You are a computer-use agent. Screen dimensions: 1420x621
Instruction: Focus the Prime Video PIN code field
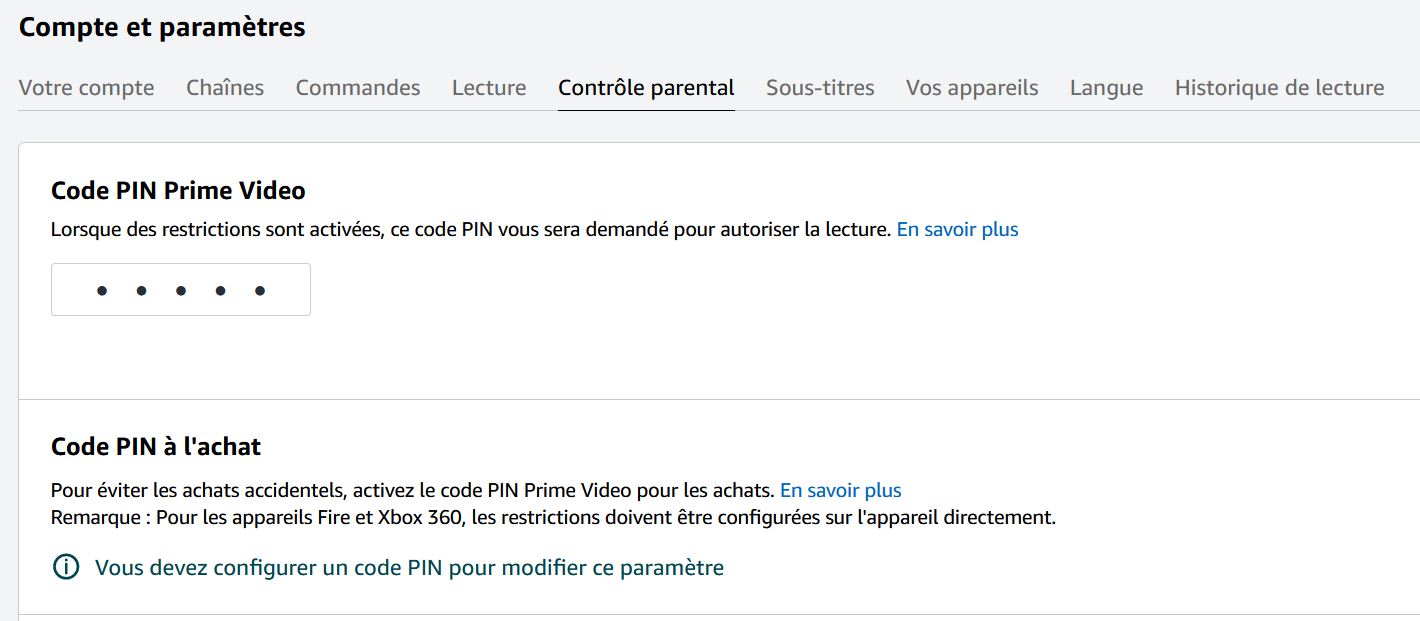(181, 290)
